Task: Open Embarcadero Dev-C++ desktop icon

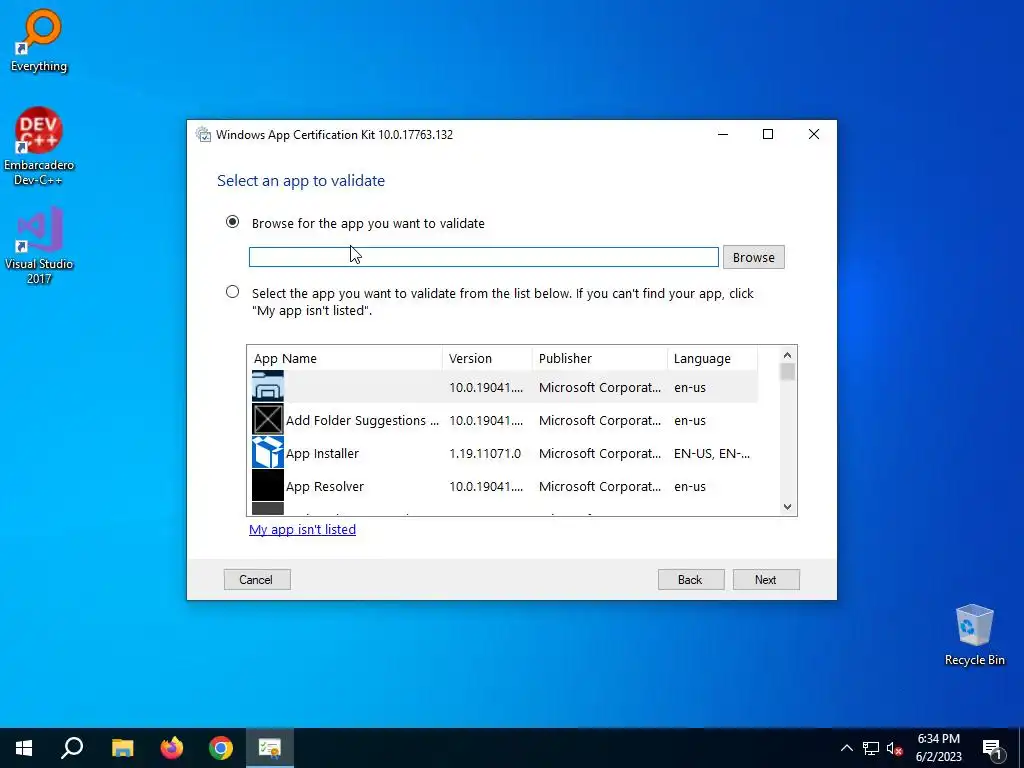Action: (x=39, y=146)
